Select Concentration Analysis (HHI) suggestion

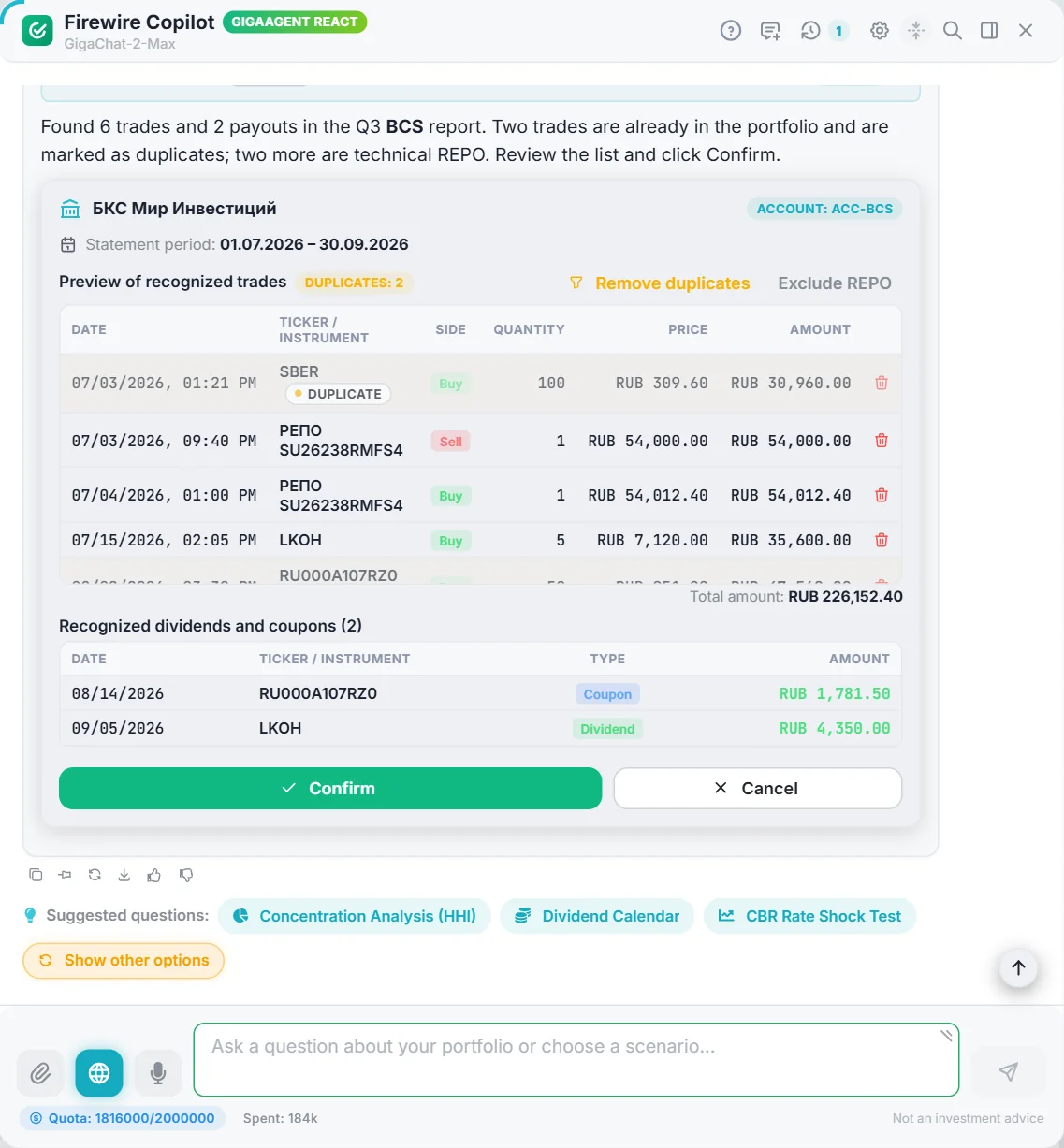coord(355,916)
